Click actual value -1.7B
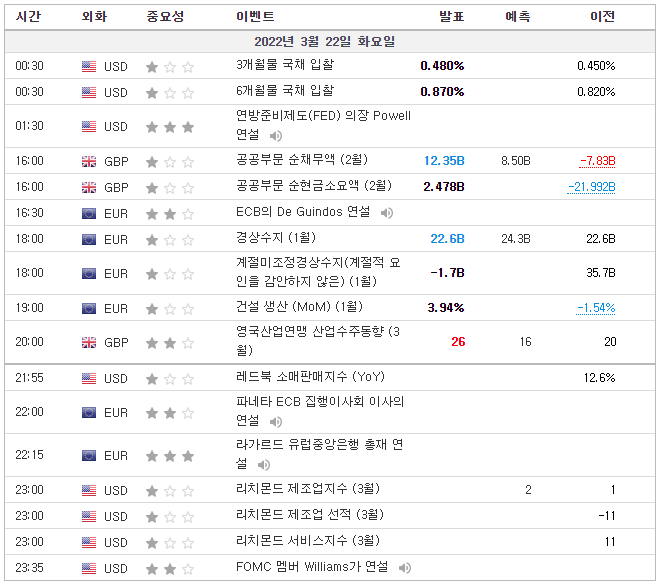 pyautogui.click(x=447, y=273)
